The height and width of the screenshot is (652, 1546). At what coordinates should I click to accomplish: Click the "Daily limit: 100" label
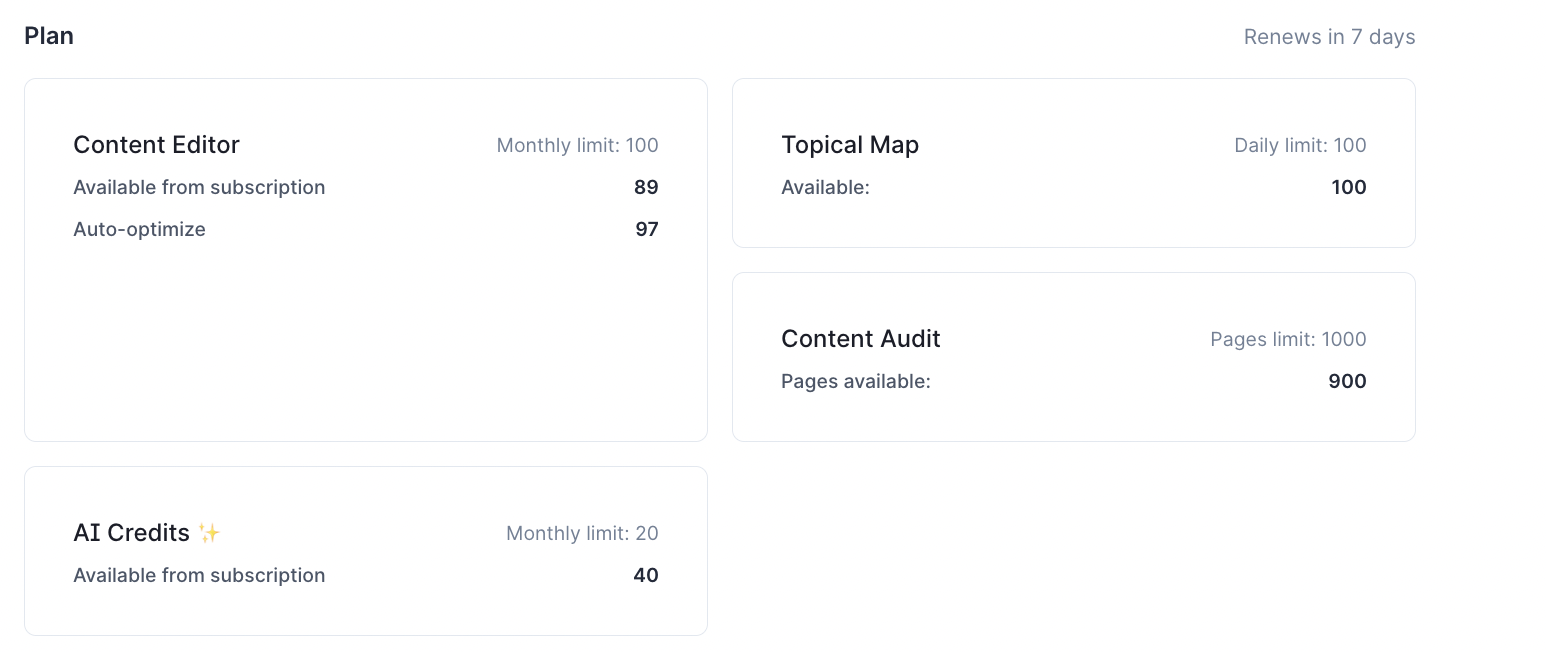pyautogui.click(x=1300, y=145)
